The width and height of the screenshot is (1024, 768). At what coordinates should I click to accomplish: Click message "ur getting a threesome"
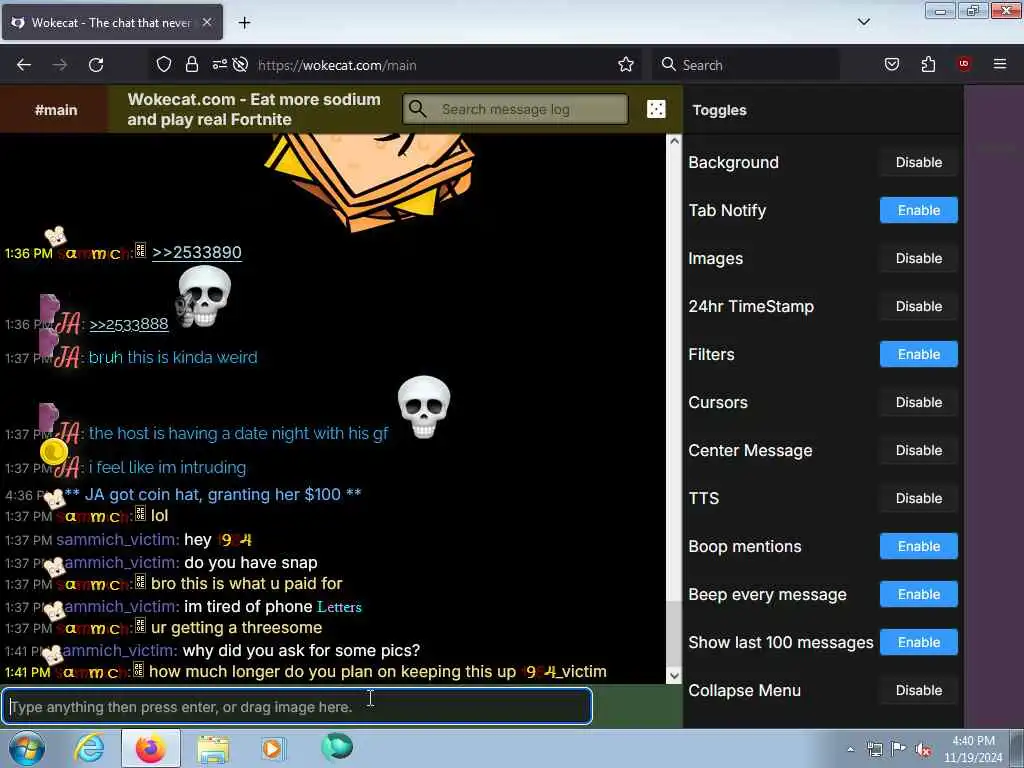[236, 628]
